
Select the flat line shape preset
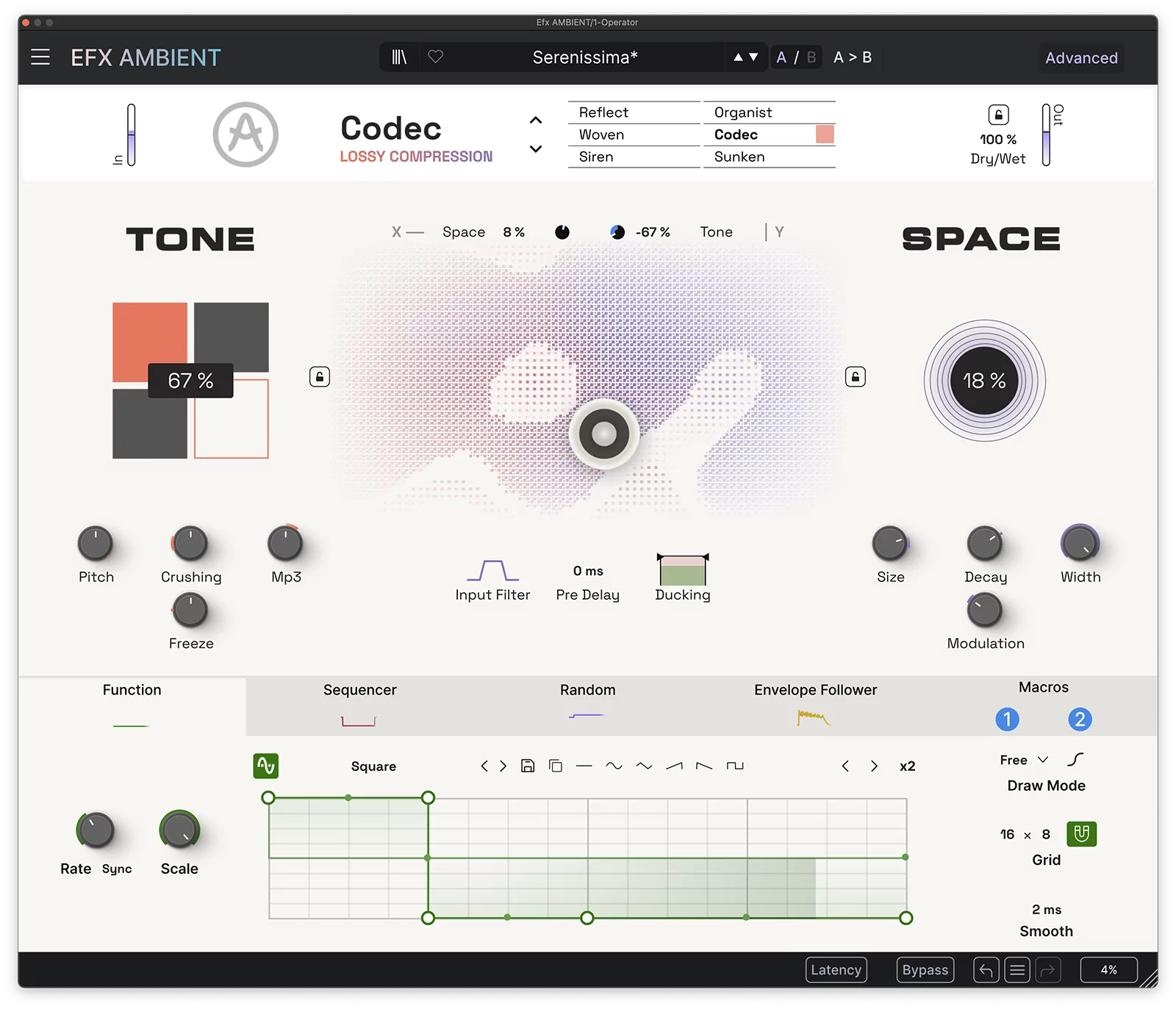click(x=585, y=766)
